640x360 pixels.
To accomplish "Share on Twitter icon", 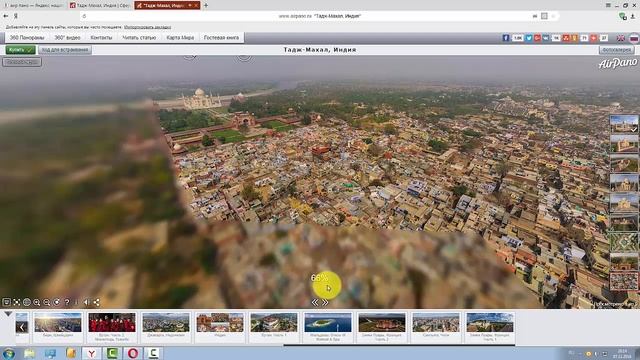I will [529, 38].
